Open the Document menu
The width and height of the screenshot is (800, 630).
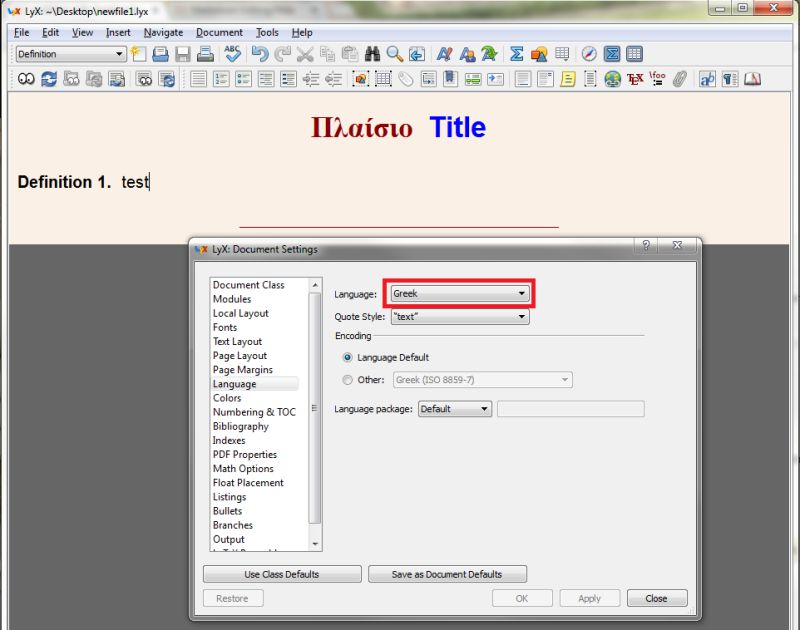click(219, 32)
